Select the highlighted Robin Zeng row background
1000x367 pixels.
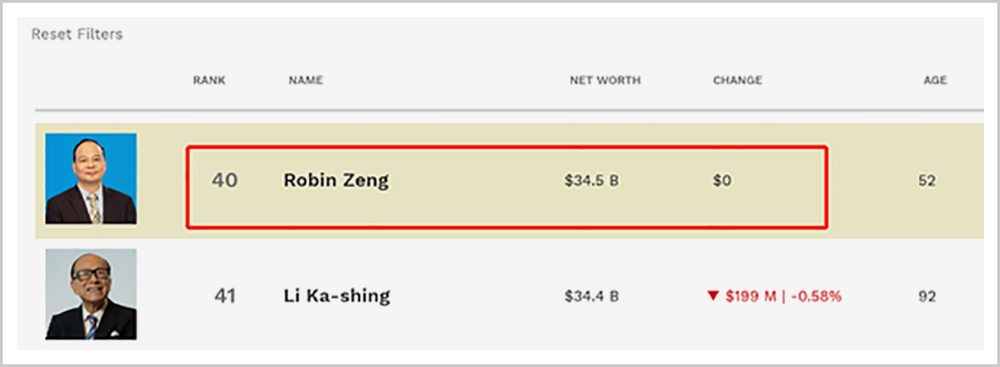click(509, 181)
